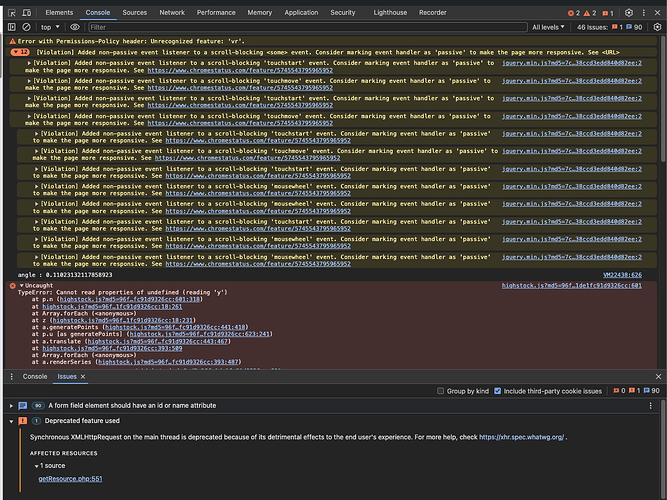Click the red error count indicator
Image resolution: width=667 pixels, height=500 pixels.
(574, 13)
